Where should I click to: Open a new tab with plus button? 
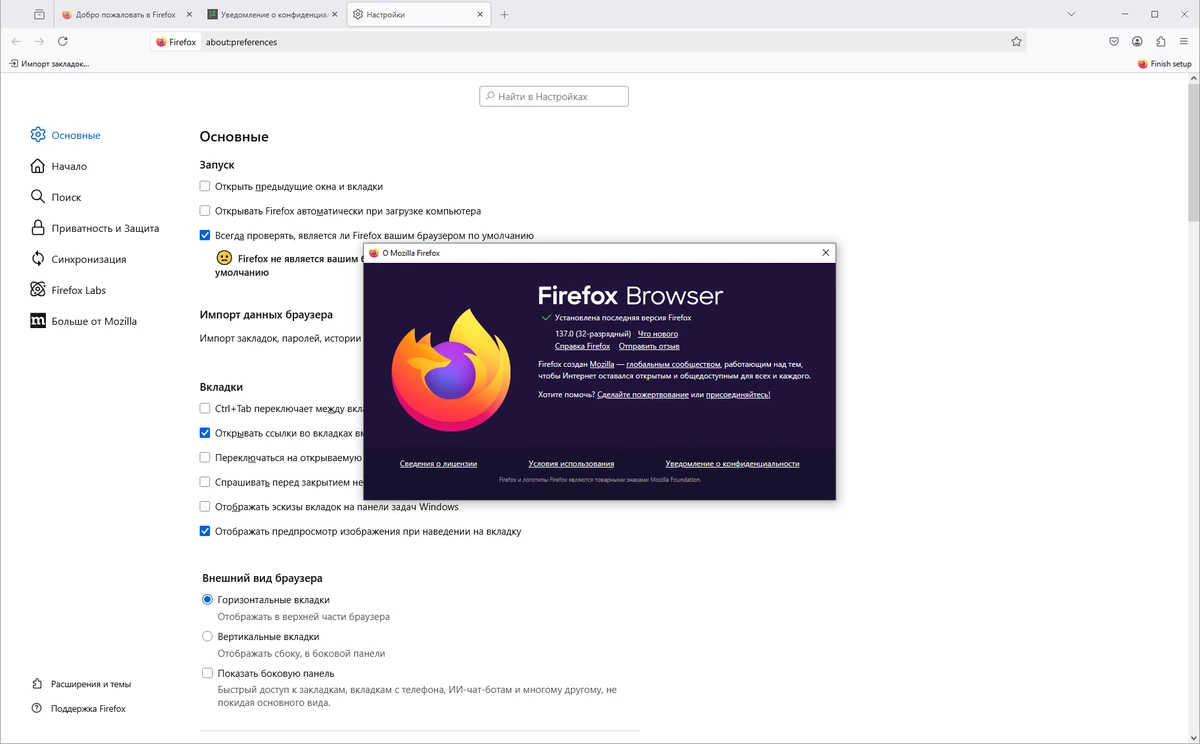pos(504,15)
